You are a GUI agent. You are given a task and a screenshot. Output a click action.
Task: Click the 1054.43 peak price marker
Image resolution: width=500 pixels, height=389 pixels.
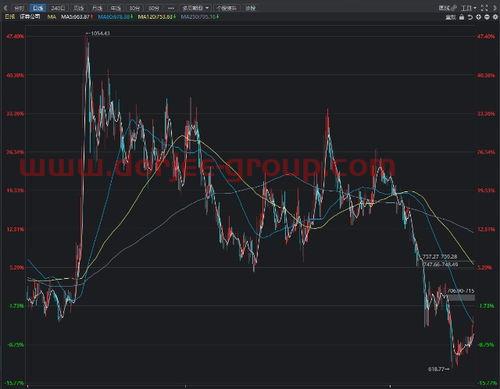pos(98,33)
